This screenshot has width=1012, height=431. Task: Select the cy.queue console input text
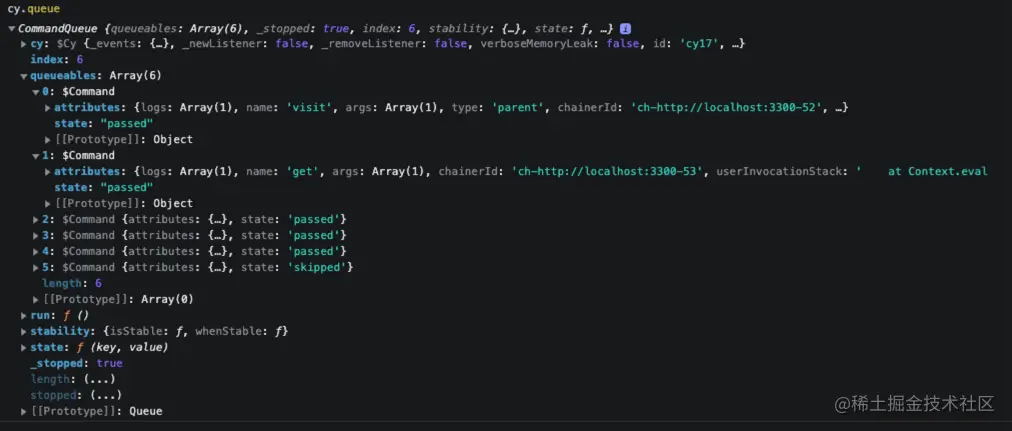click(33, 10)
